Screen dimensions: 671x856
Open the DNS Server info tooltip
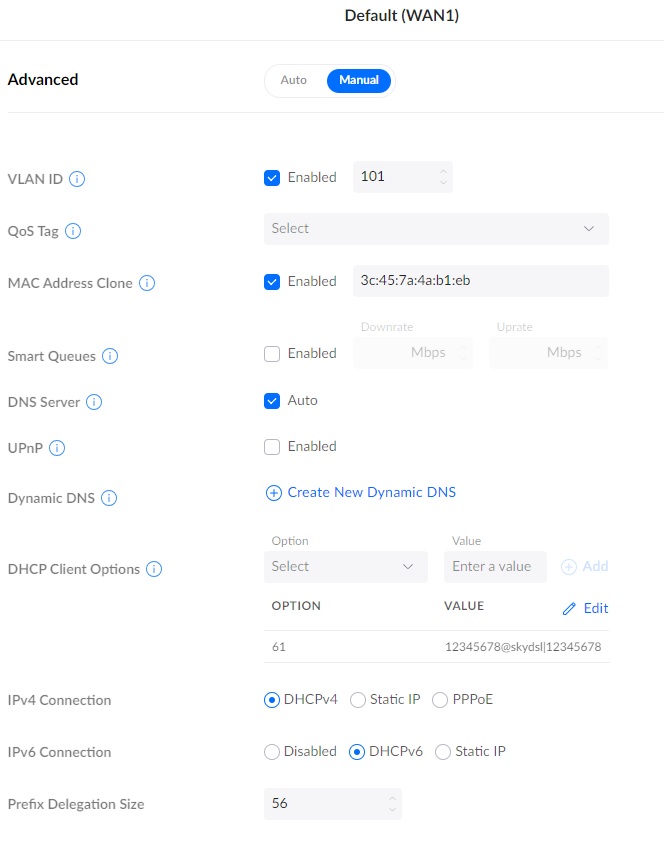pos(95,402)
